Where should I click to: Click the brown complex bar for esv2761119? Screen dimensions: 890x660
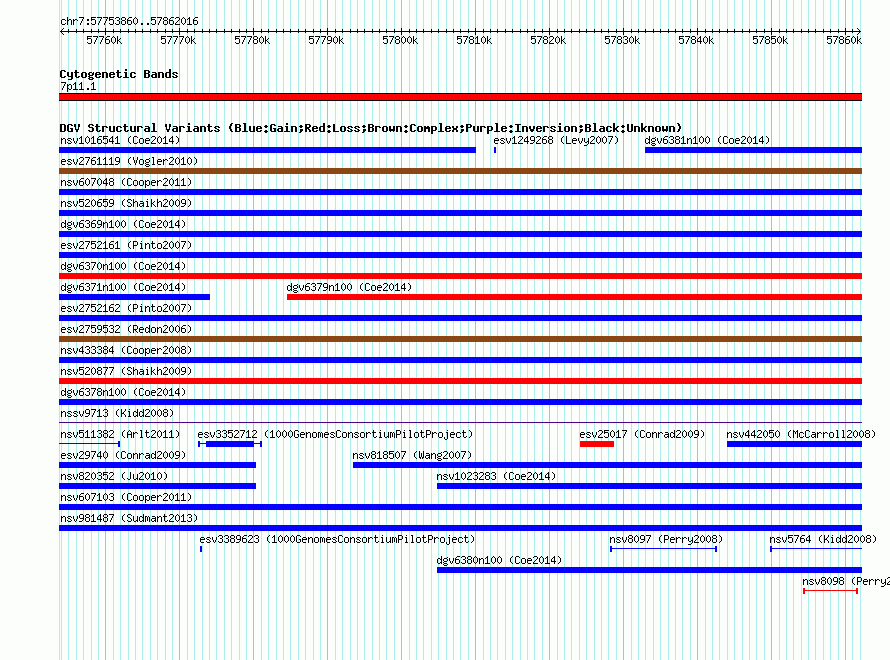click(460, 171)
